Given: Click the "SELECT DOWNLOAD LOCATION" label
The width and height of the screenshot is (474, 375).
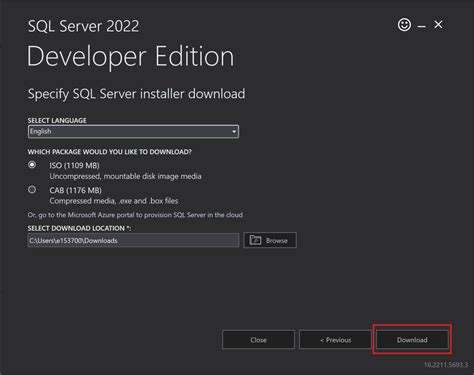Looking at the screenshot, I should pyautogui.click(x=79, y=228).
